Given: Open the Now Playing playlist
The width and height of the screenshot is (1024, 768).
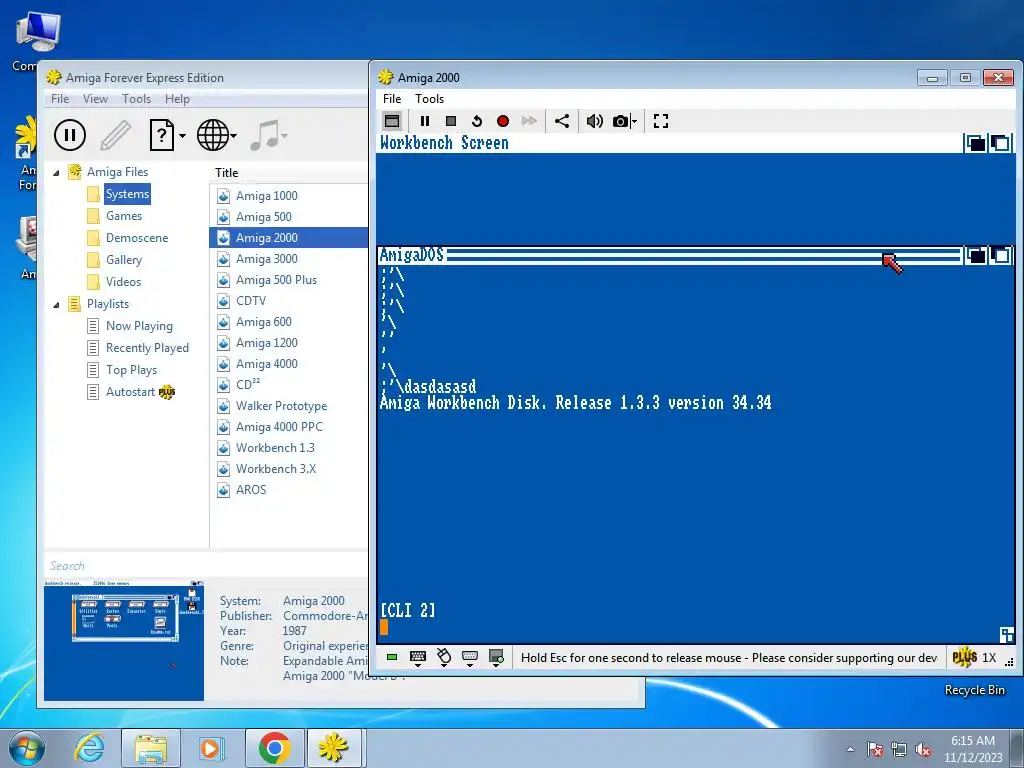Looking at the screenshot, I should pyautogui.click(x=139, y=326).
